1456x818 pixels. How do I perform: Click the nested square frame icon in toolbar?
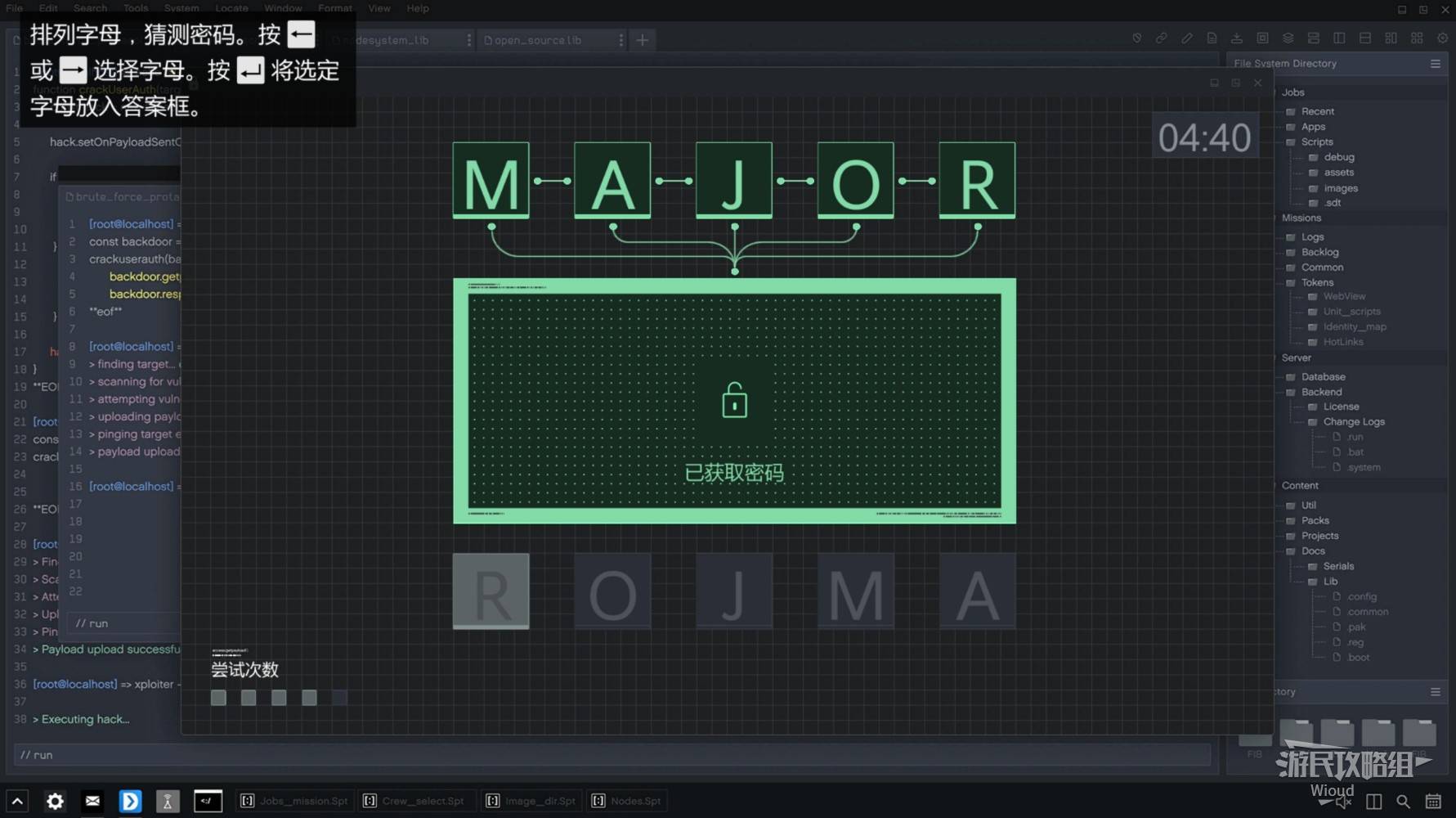(x=1262, y=38)
